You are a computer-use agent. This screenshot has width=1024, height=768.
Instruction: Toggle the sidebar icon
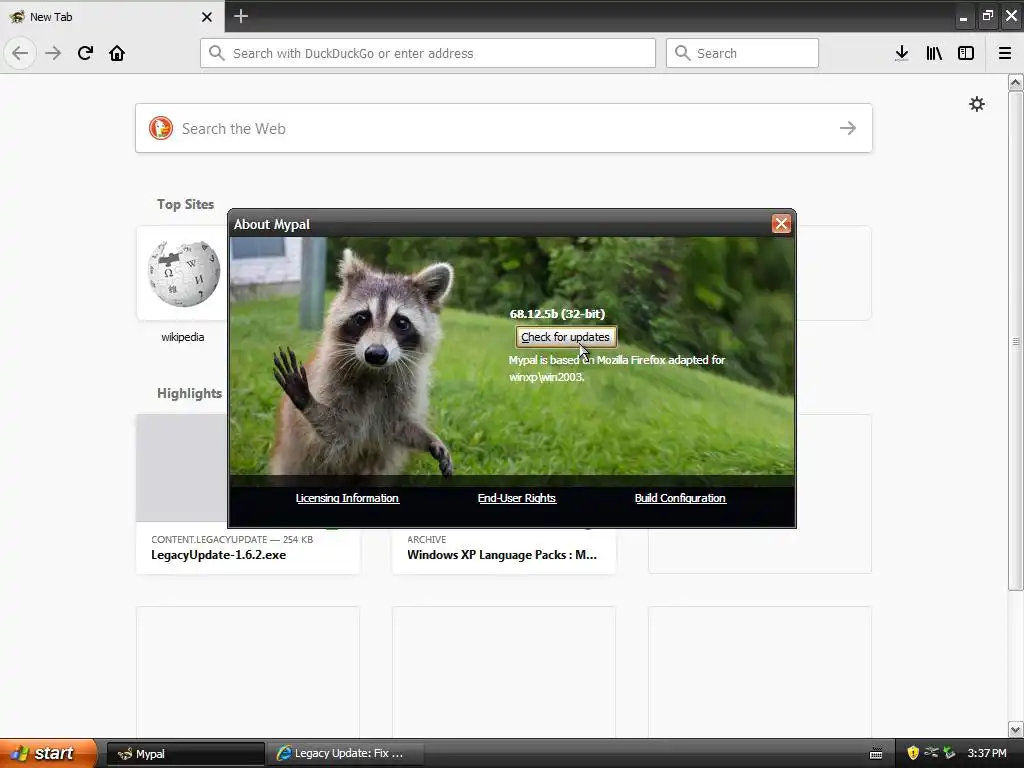966,53
